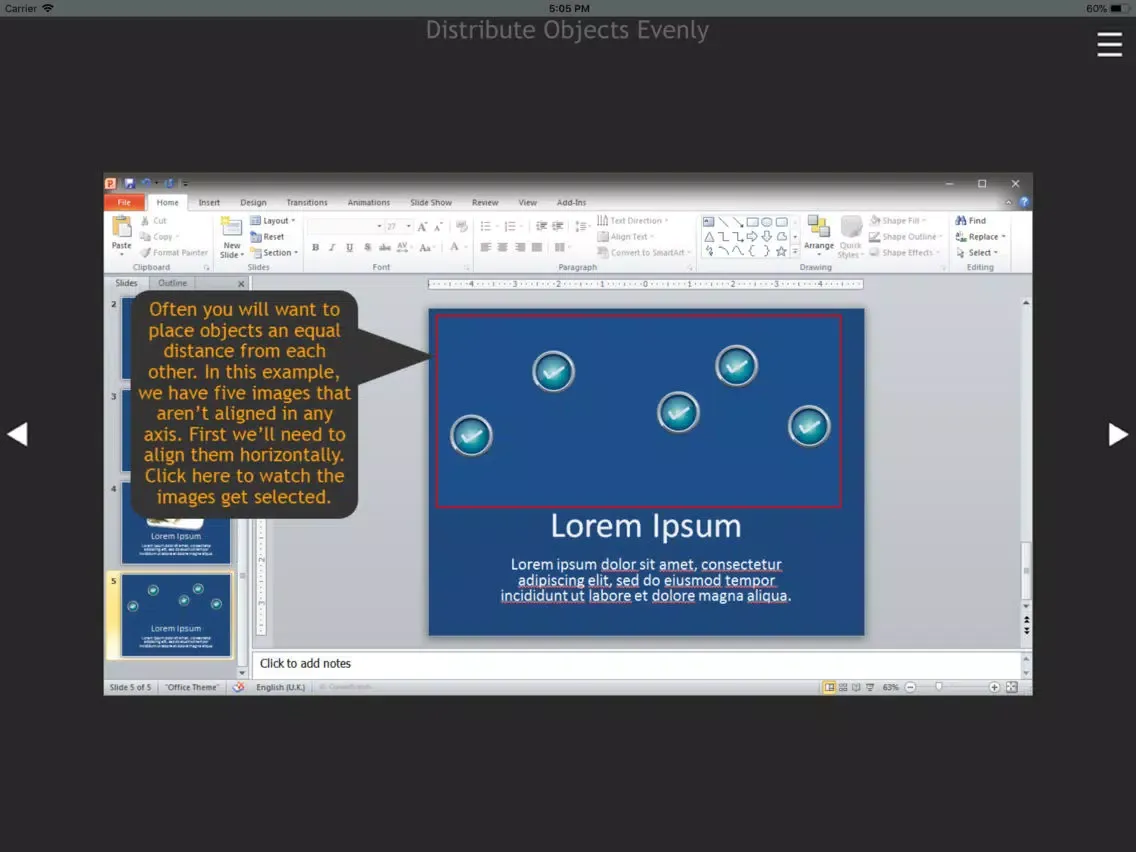
Task: Open the Shape Outline dropdown
Action: pyautogui.click(x=905, y=237)
